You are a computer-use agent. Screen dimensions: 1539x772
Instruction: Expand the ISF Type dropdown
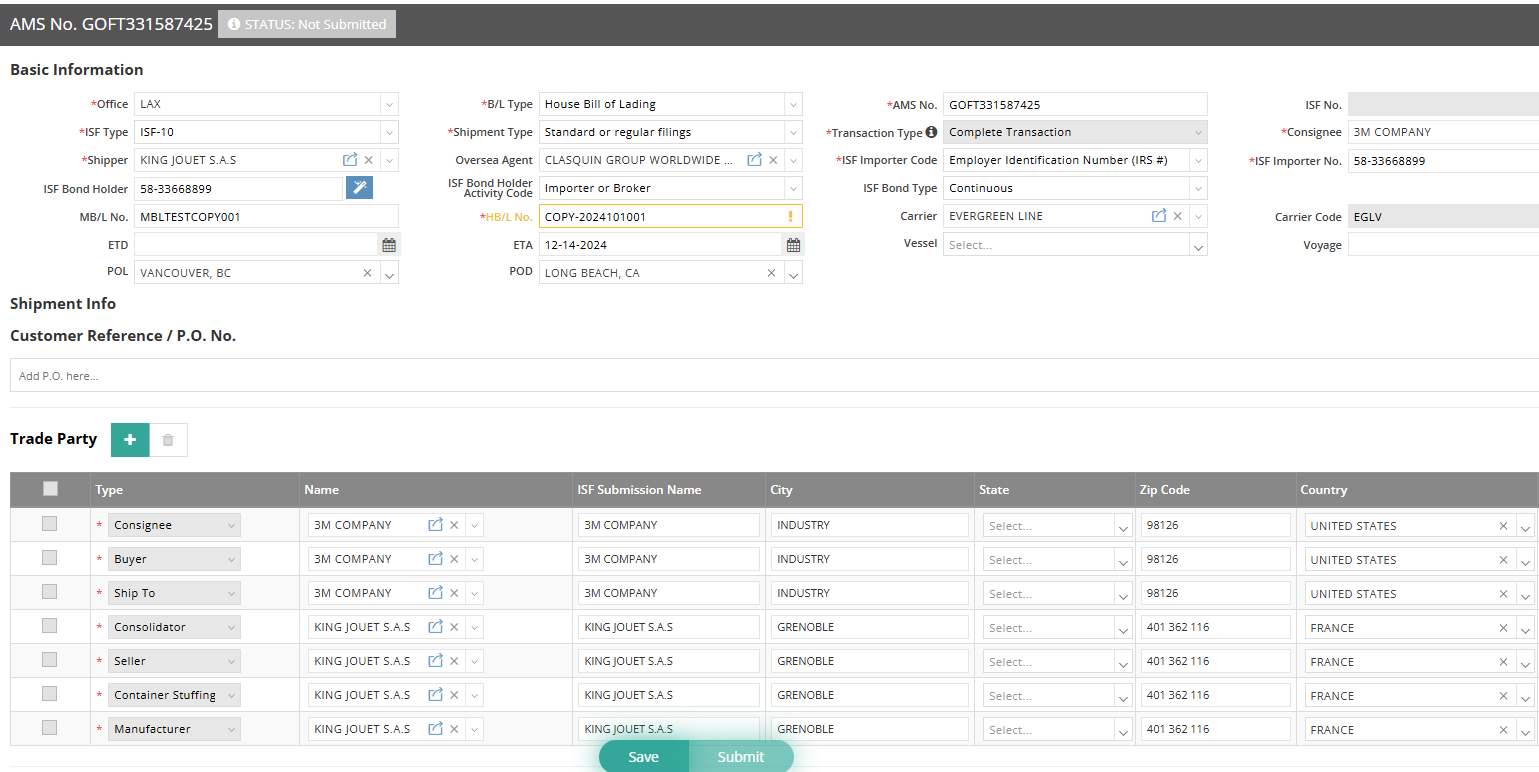(389, 132)
